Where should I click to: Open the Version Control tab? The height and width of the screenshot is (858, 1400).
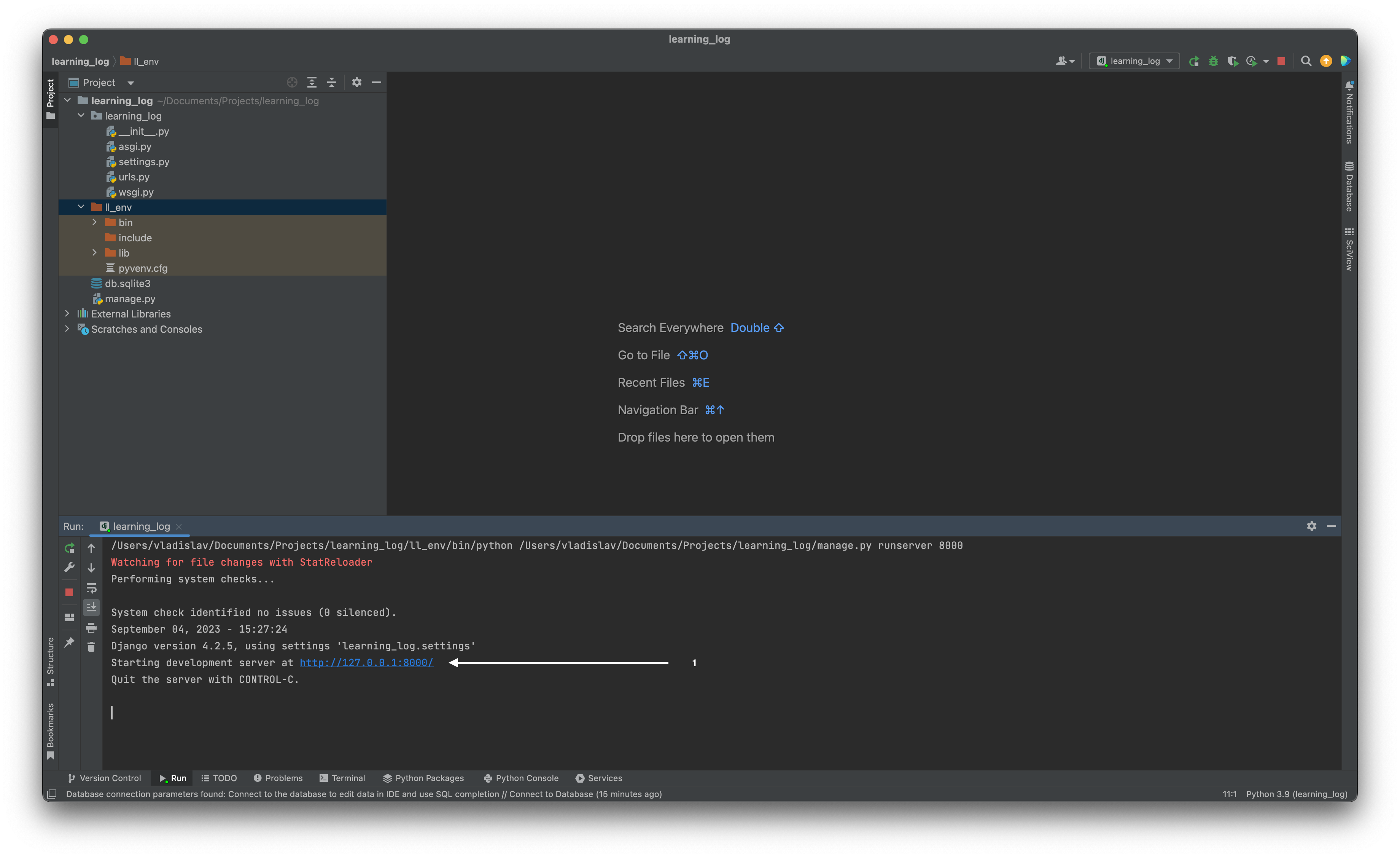tap(105, 778)
